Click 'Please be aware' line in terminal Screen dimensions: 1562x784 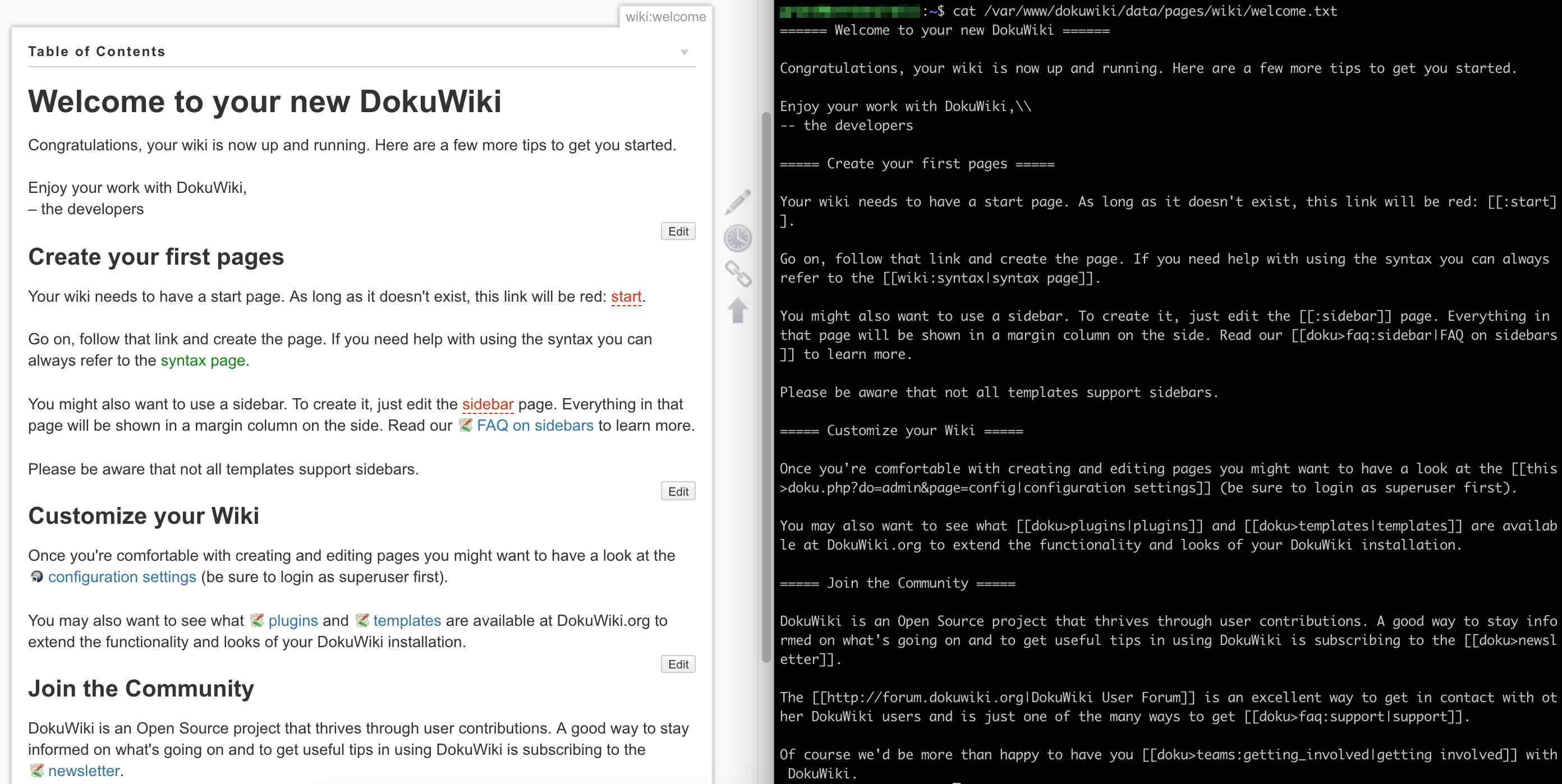[998, 393]
